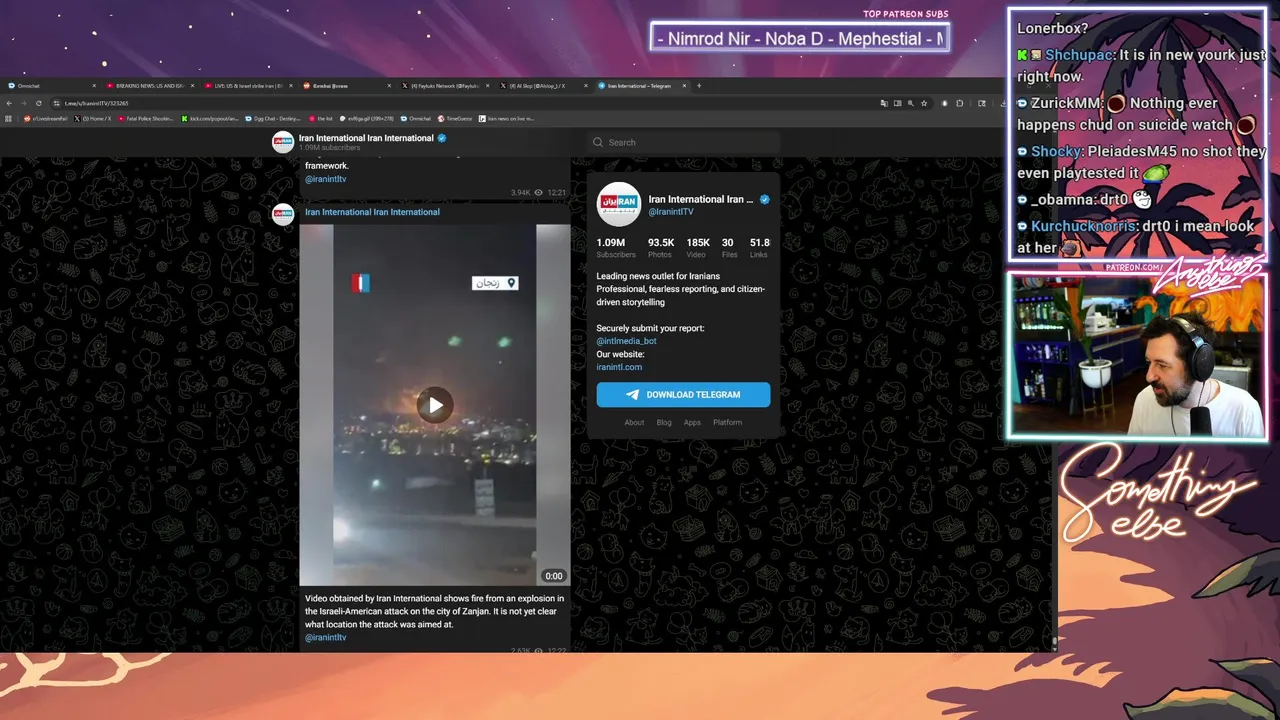The image size is (1280, 720).
Task: Click the zoom magnifier icon in address bar
Action: coord(910,103)
